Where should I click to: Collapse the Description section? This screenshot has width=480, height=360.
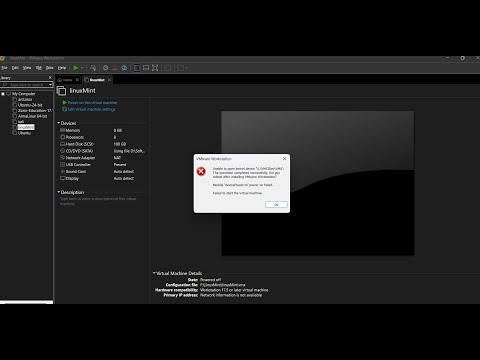[59, 192]
